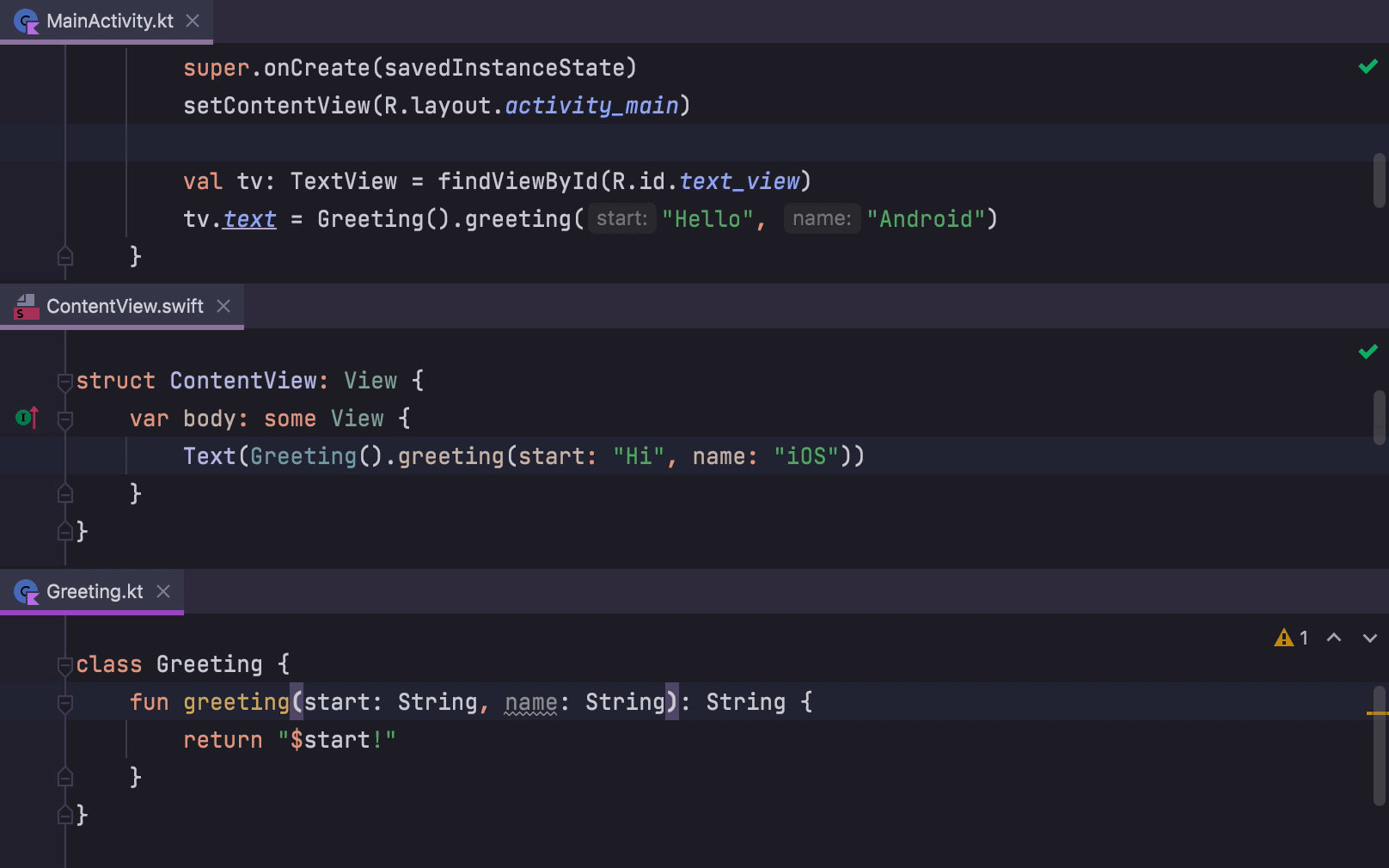Click 'ContentView' struct name in Swift file
This screenshot has height=868, width=1389.
point(243,381)
